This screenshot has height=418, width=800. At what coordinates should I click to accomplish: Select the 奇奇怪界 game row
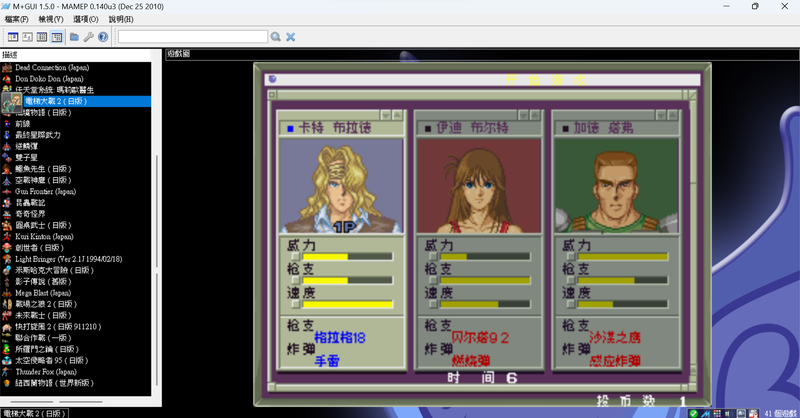click(x=76, y=214)
